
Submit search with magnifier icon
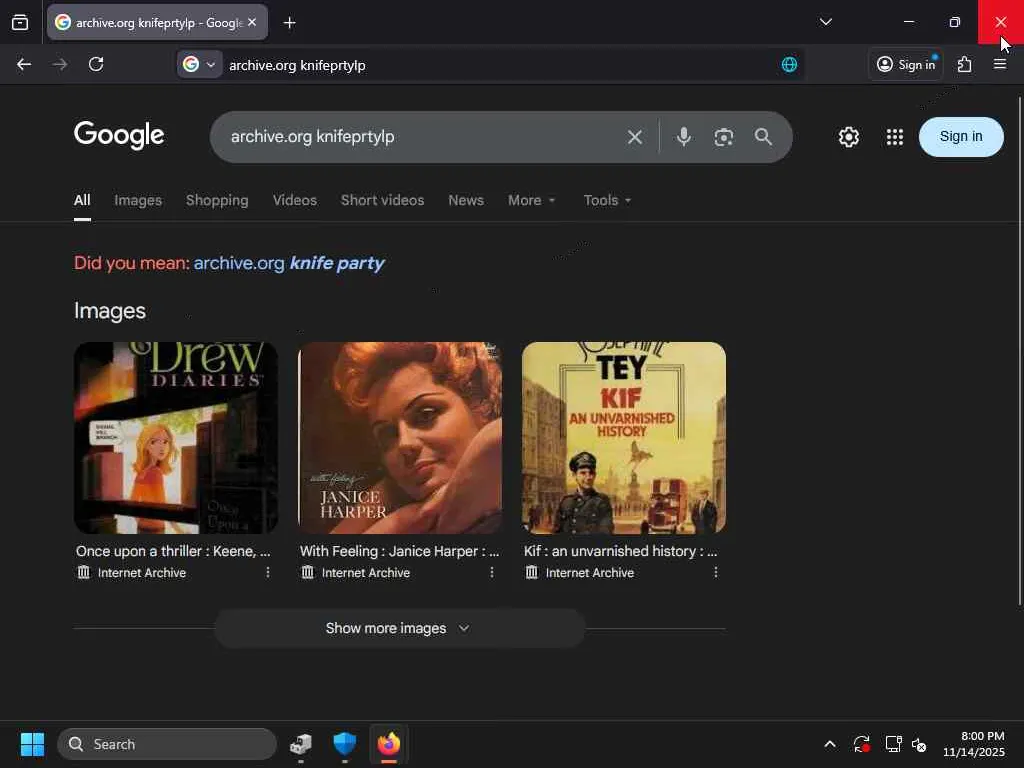763,136
